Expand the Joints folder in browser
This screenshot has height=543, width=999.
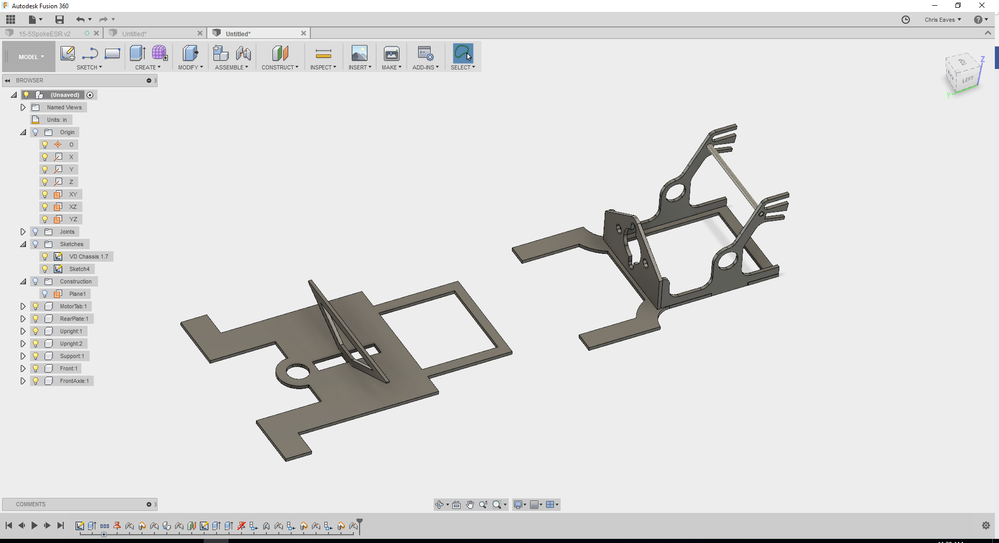(23, 232)
